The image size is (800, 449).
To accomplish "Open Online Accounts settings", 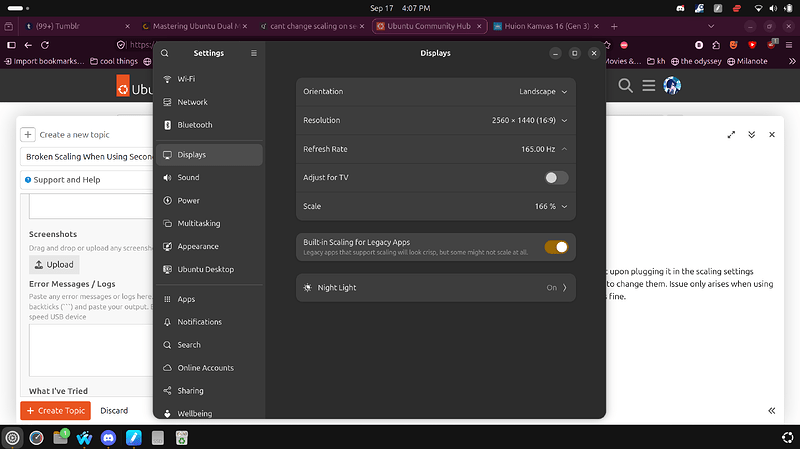I will click(209, 368).
